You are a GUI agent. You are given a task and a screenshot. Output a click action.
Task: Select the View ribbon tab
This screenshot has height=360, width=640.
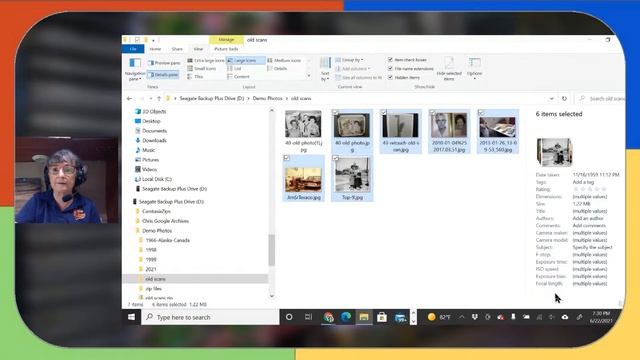198,49
